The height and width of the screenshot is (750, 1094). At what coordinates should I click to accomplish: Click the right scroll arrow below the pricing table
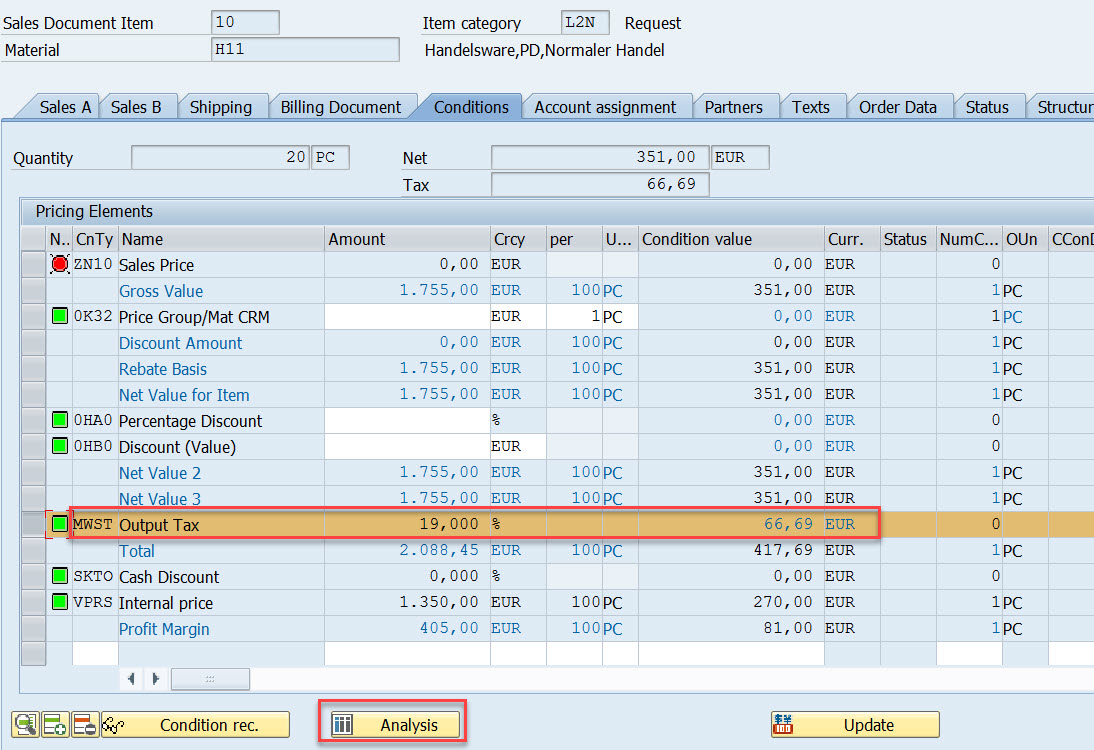[154, 679]
